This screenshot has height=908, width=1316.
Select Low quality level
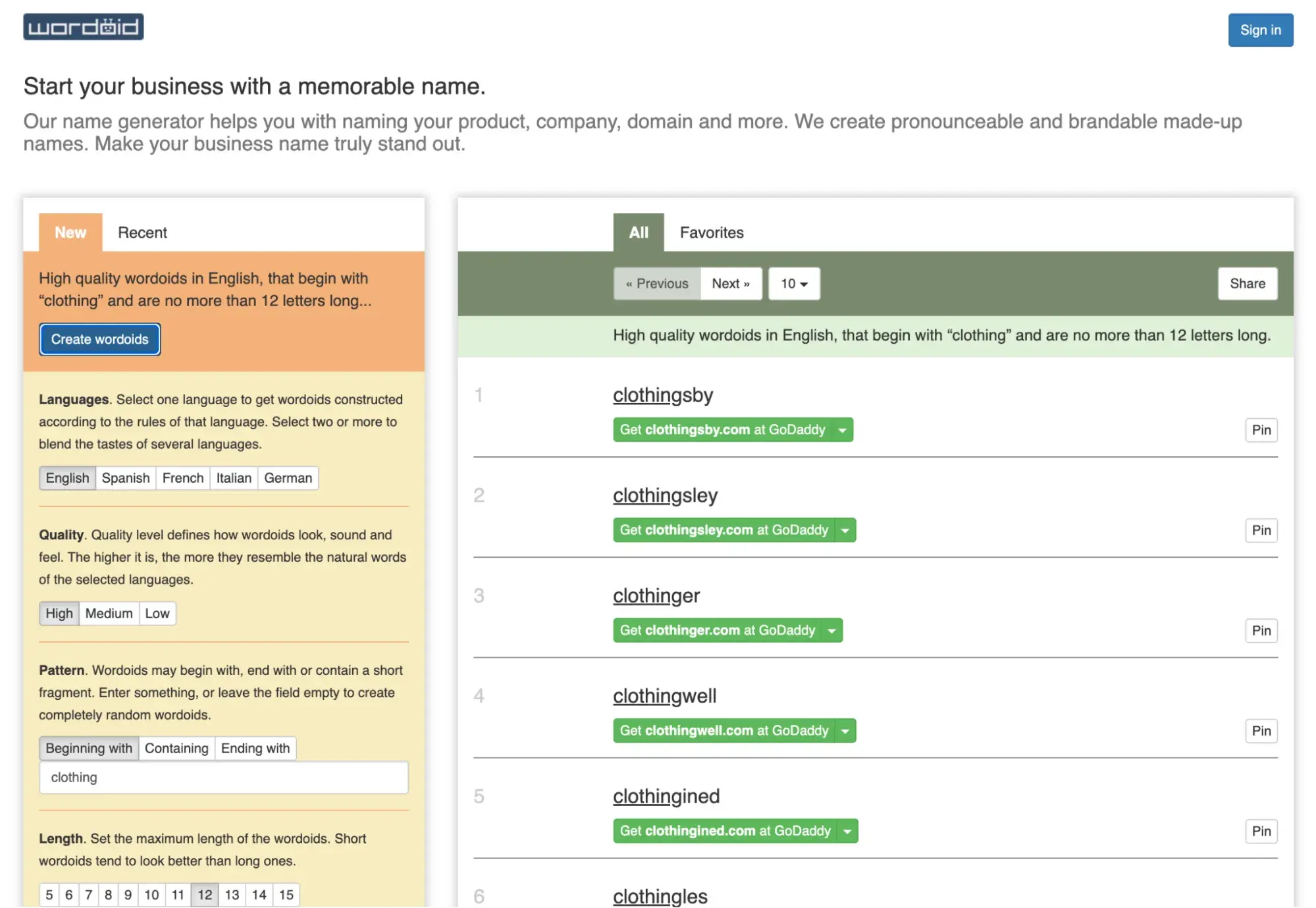tap(157, 613)
